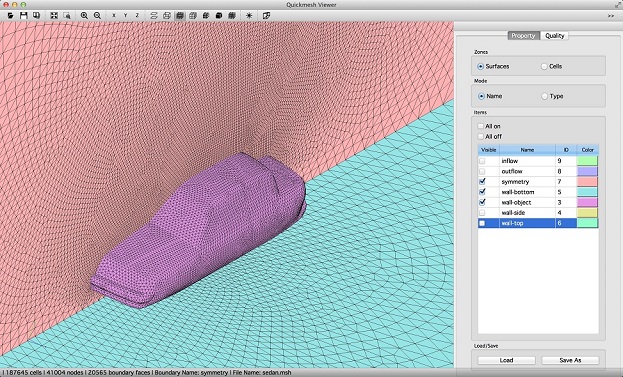The image size is (623, 377).
Task: Zoom in using the magnifier plus icon
Action: [84, 15]
